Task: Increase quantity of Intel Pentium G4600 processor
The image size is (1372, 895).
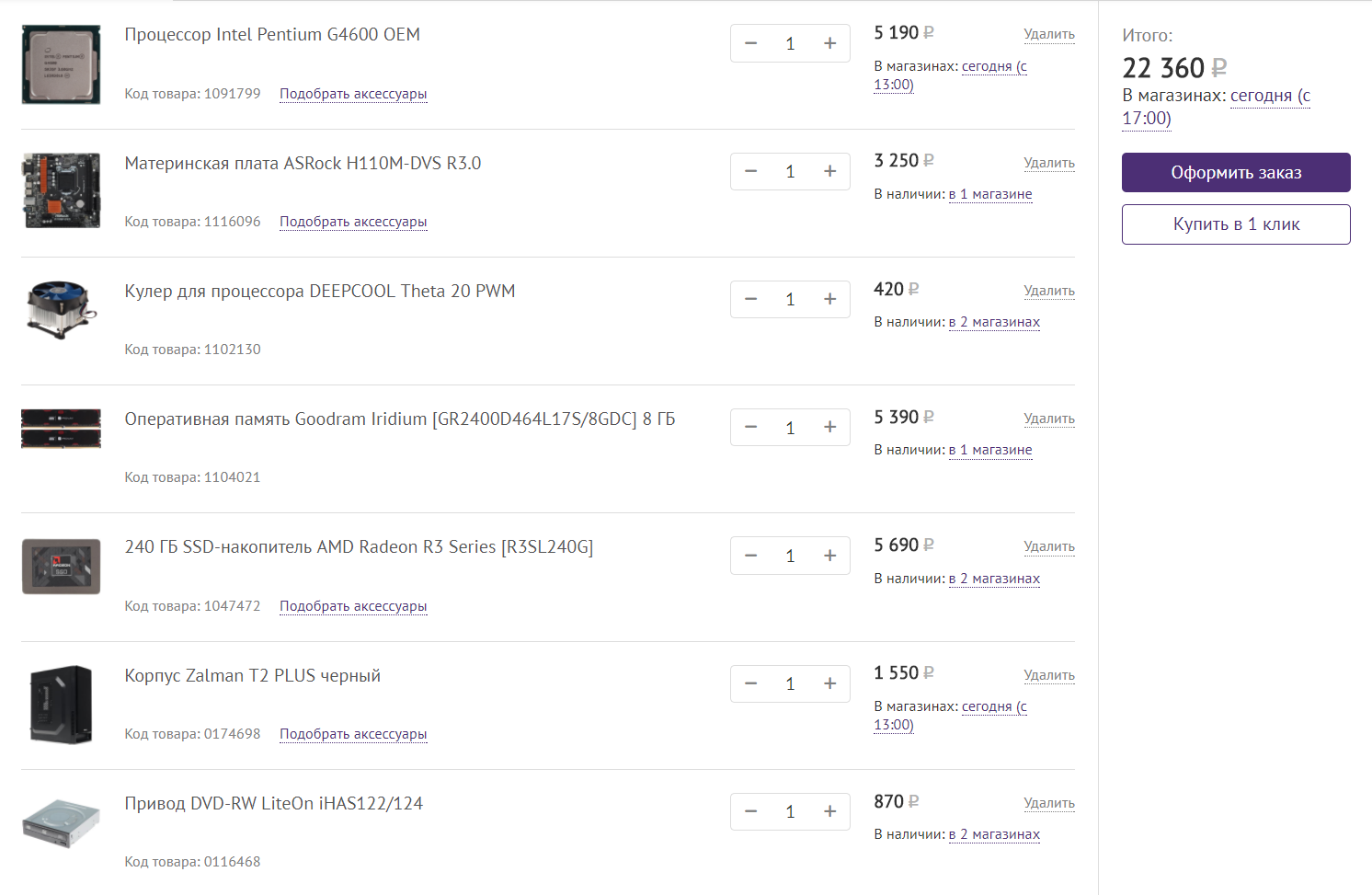Action: tap(829, 44)
